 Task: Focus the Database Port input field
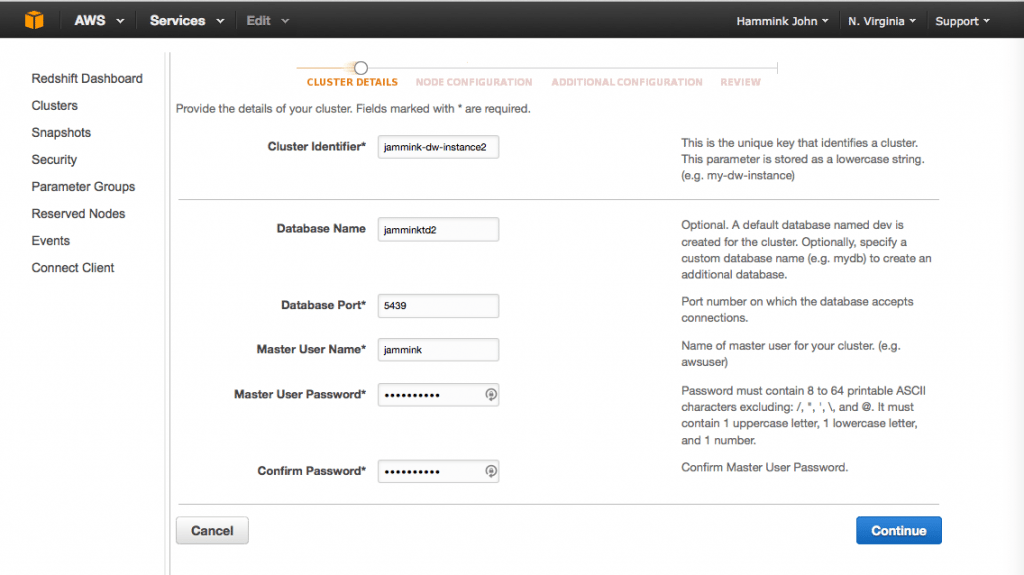tap(438, 306)
